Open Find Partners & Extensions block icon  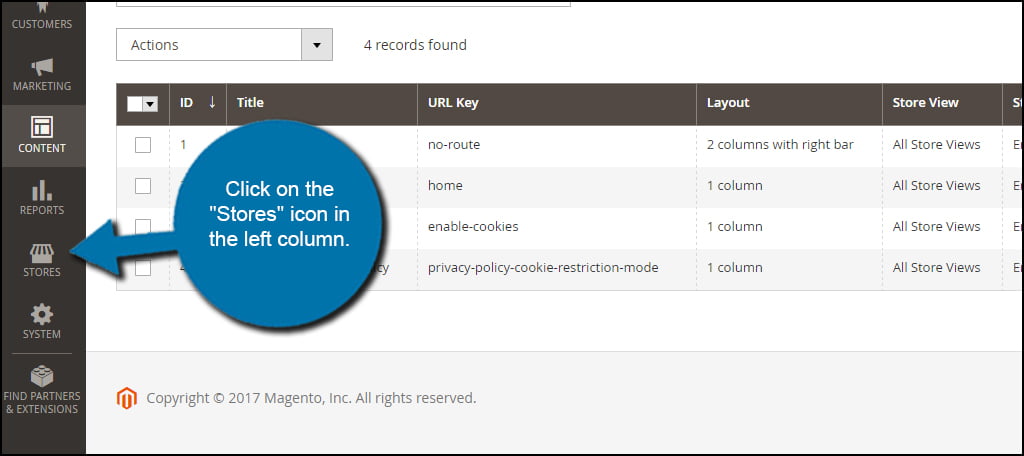click(42, 376)
